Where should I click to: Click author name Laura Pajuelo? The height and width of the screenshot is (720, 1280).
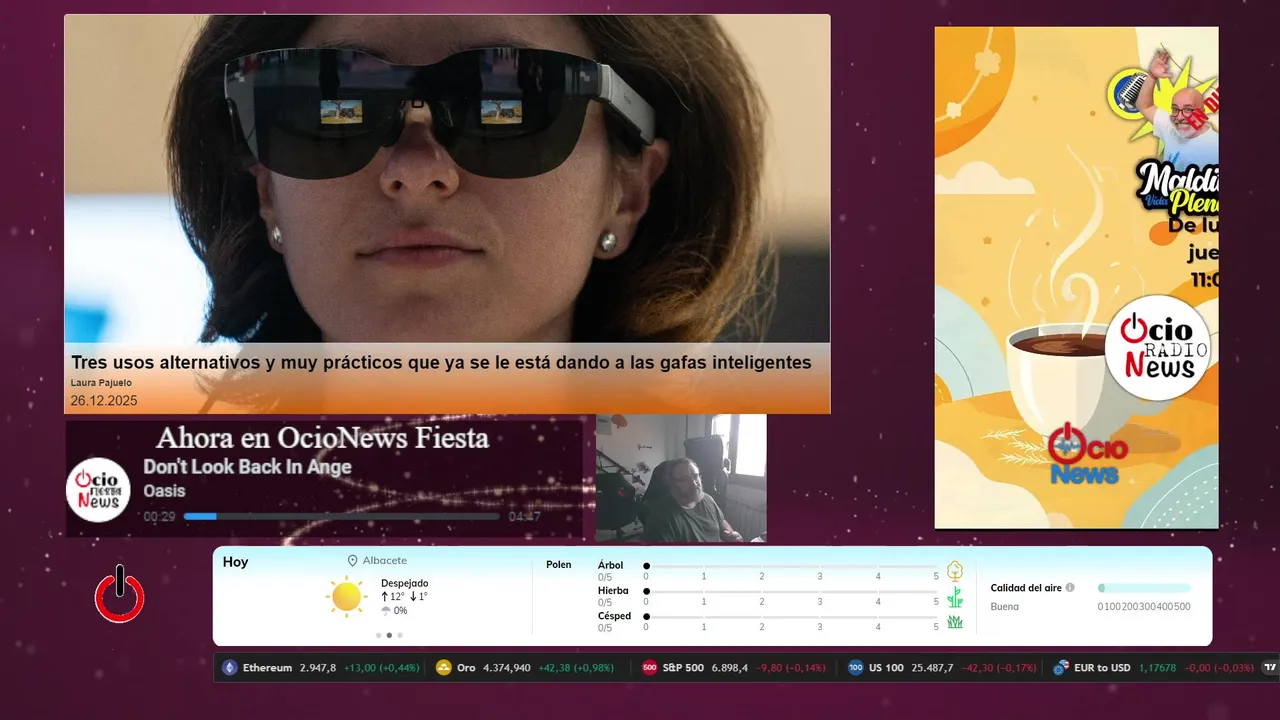point(101,383)
